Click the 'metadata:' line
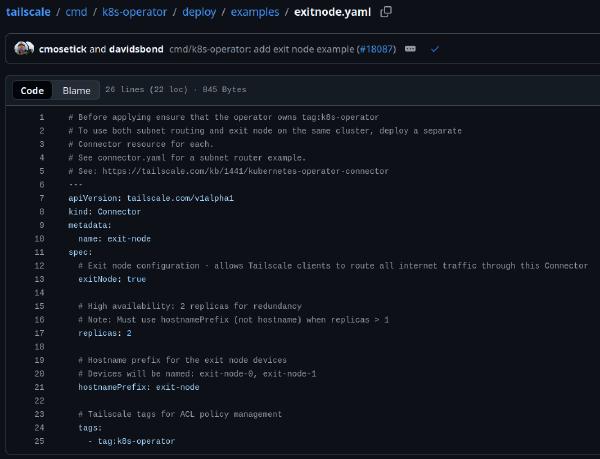Screen dimensions: 600x459 (90, 225)
